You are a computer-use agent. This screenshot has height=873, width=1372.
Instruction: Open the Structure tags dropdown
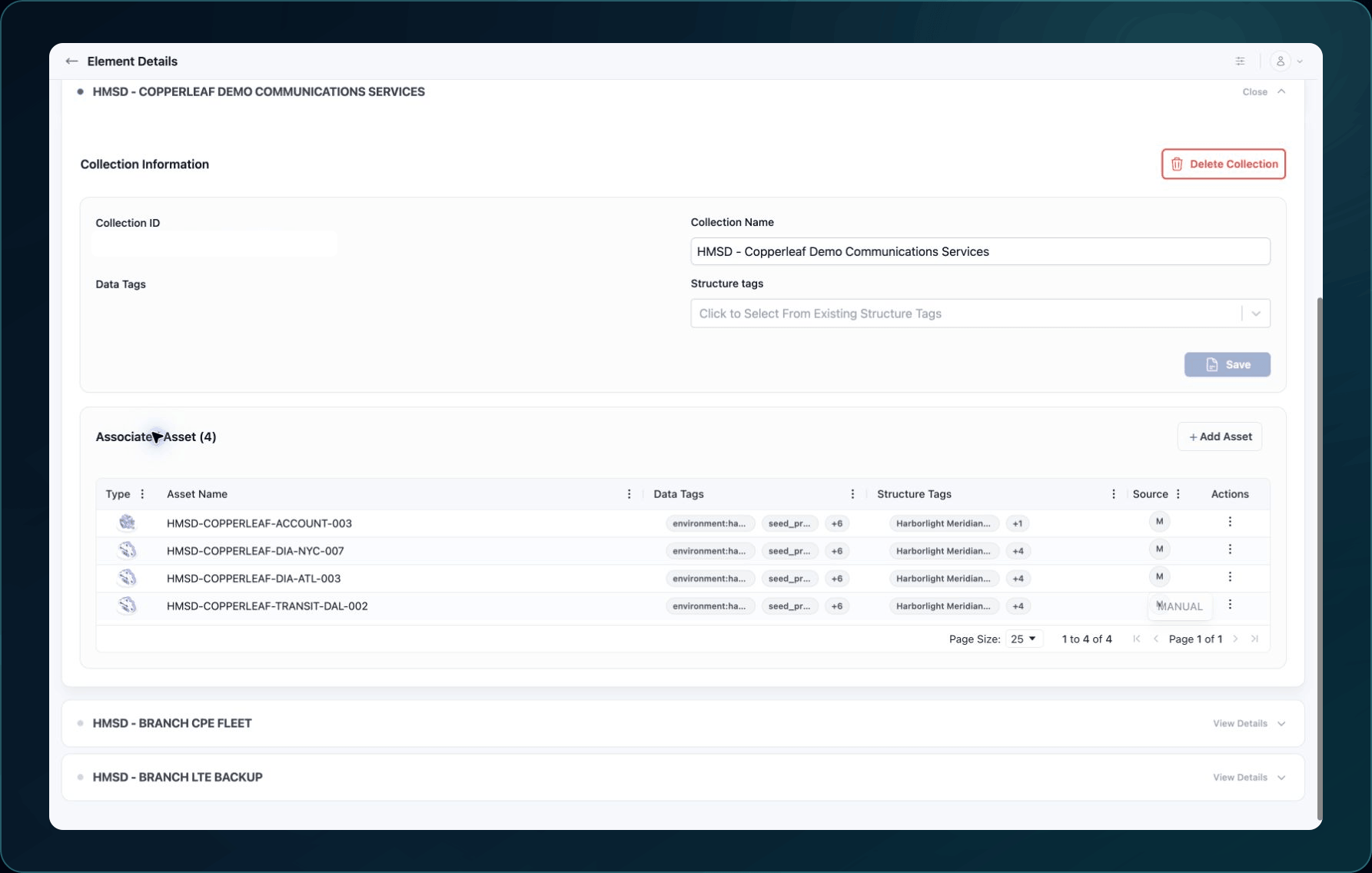pos(980,314)
